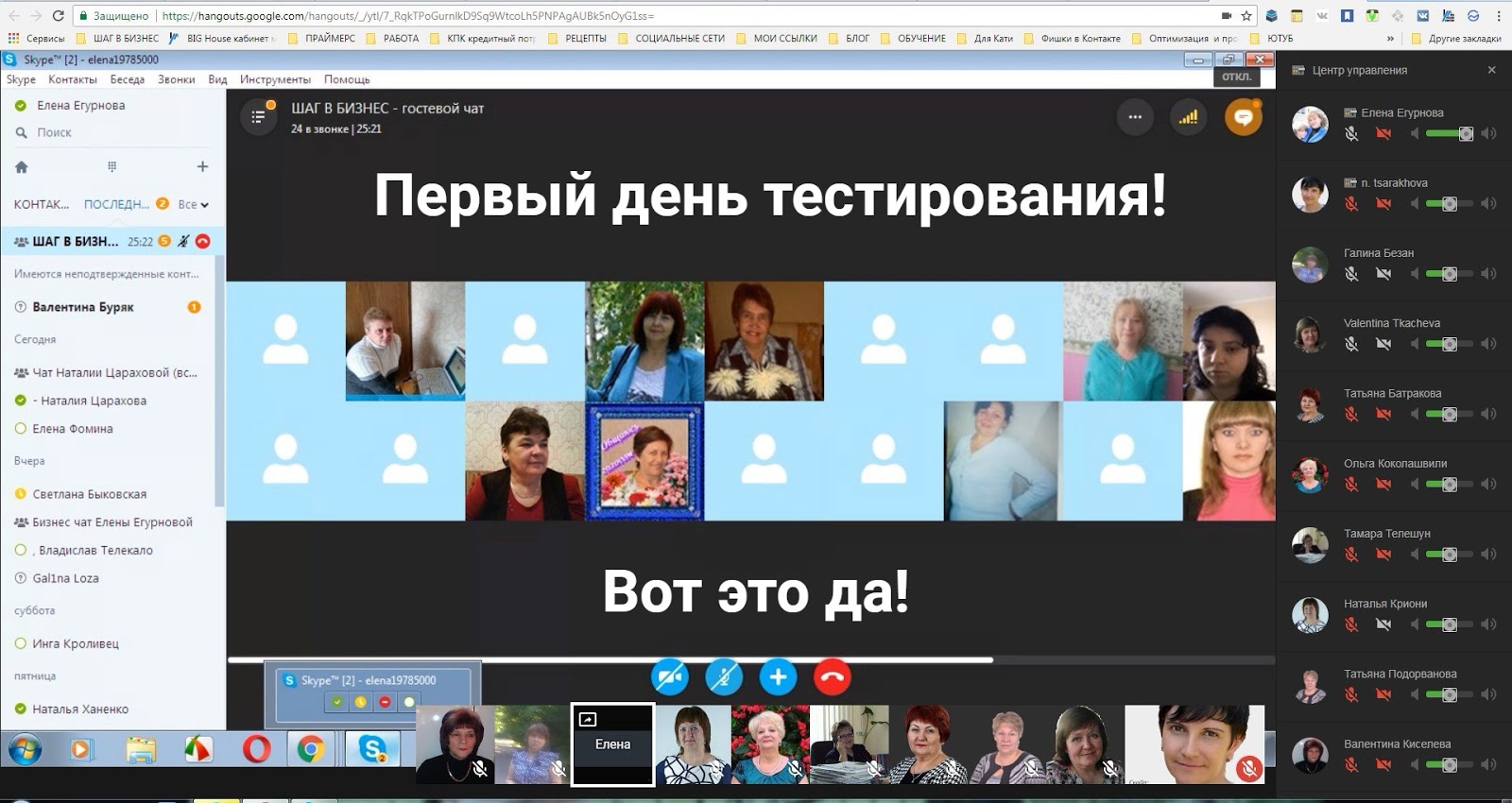Click the red hang up call button
The width and height of the screenshot is (1512, 803).
[x=832, y=677]
